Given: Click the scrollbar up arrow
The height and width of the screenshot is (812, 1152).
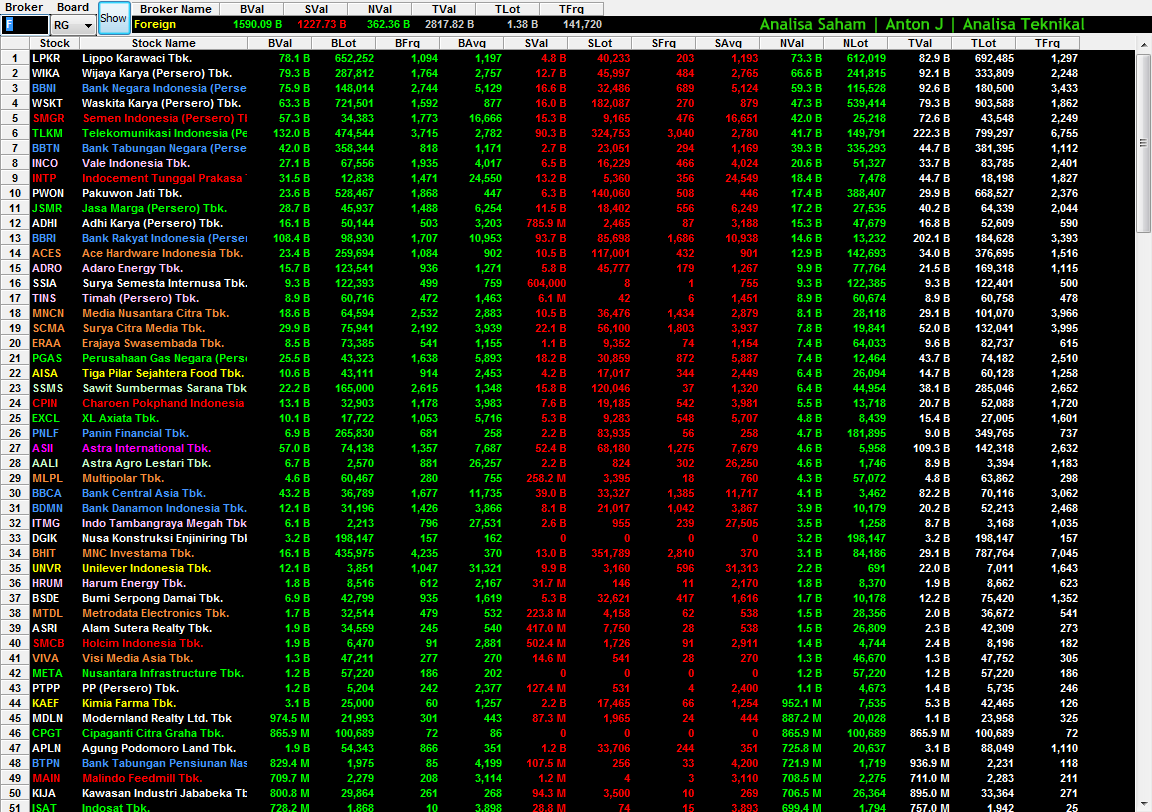Looking at the screenshot, I should click(1144, 45).
